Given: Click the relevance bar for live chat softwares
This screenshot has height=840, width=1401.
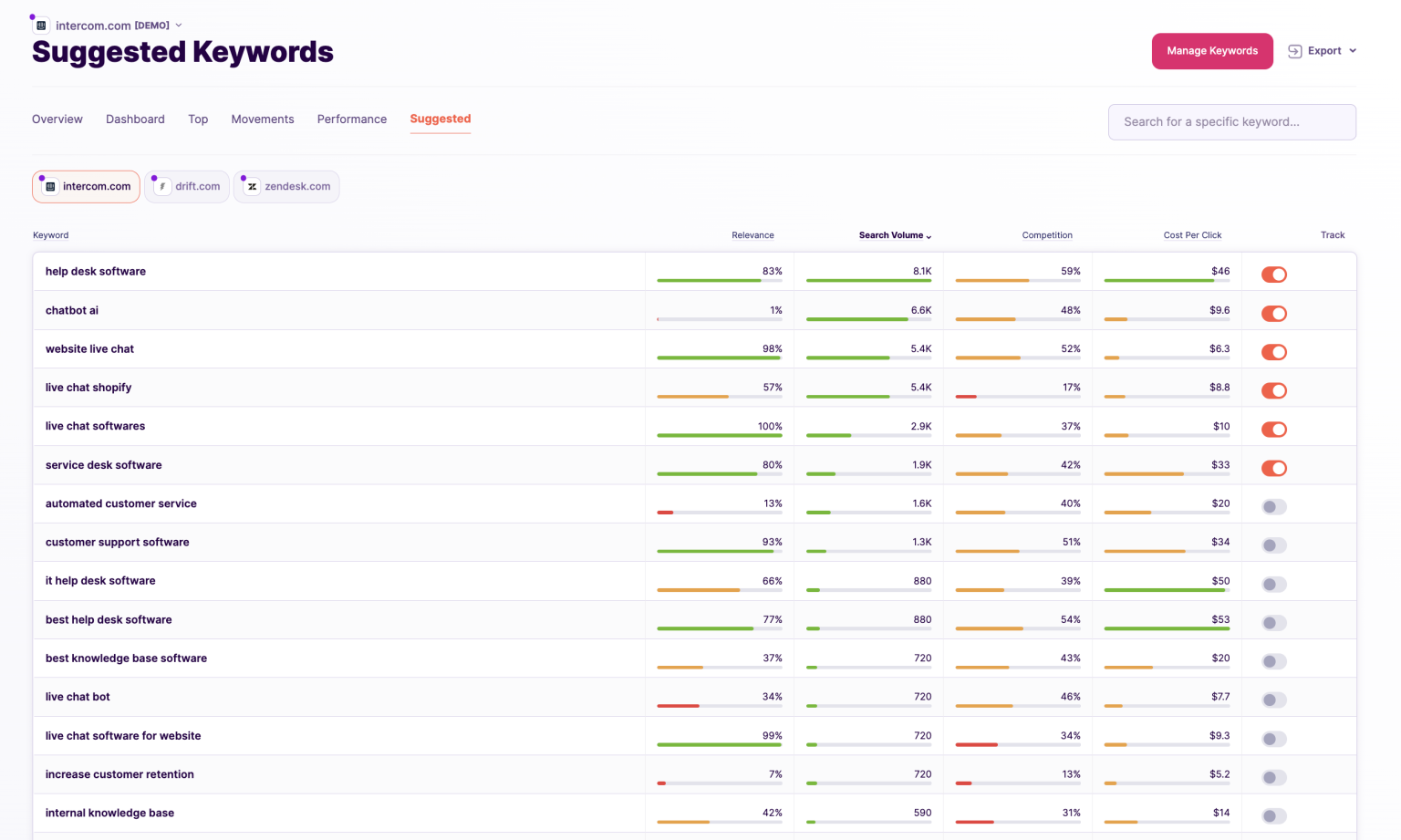Looking at the screenshot, I should click(x=719, y=436).
